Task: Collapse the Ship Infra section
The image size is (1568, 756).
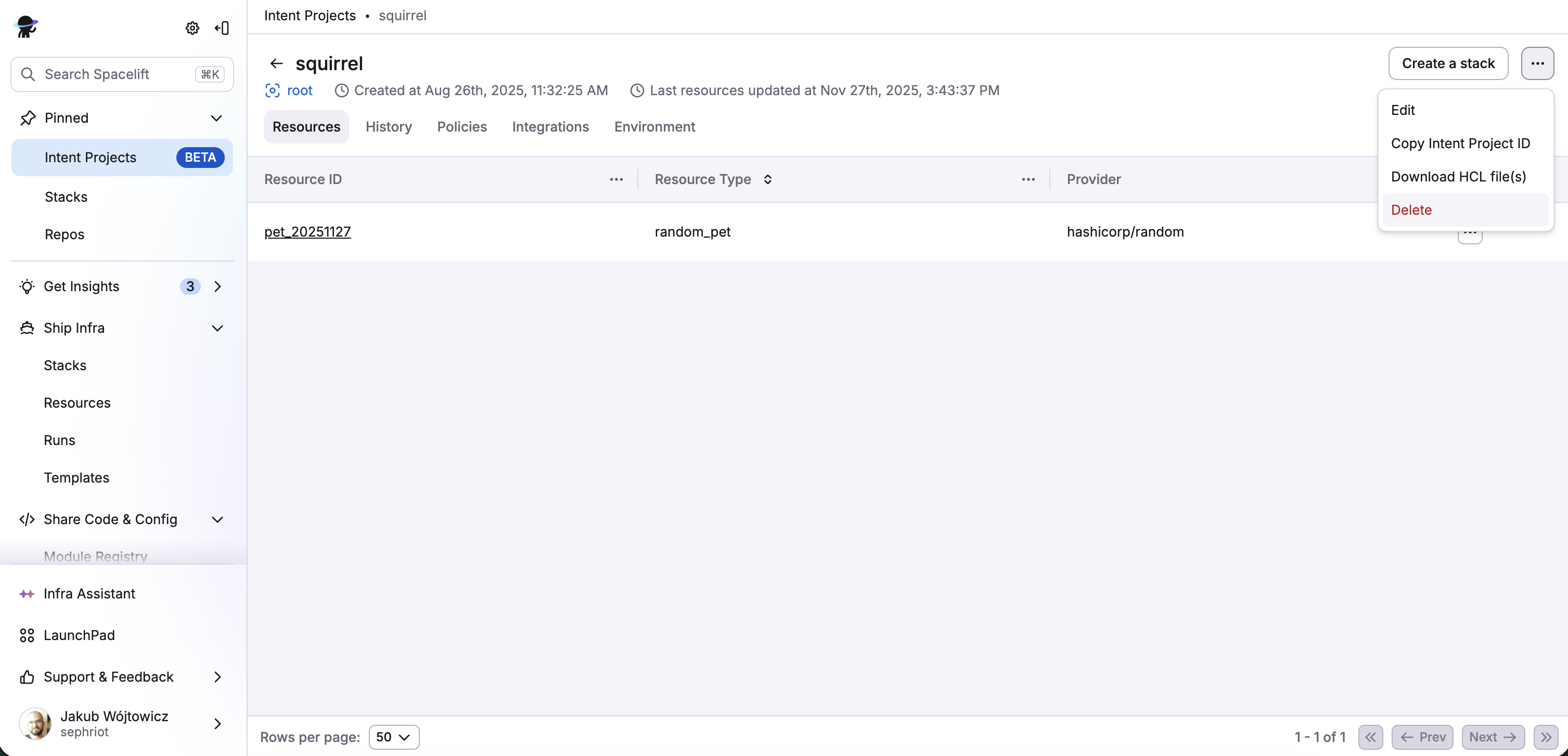Action: coord(217,328)
